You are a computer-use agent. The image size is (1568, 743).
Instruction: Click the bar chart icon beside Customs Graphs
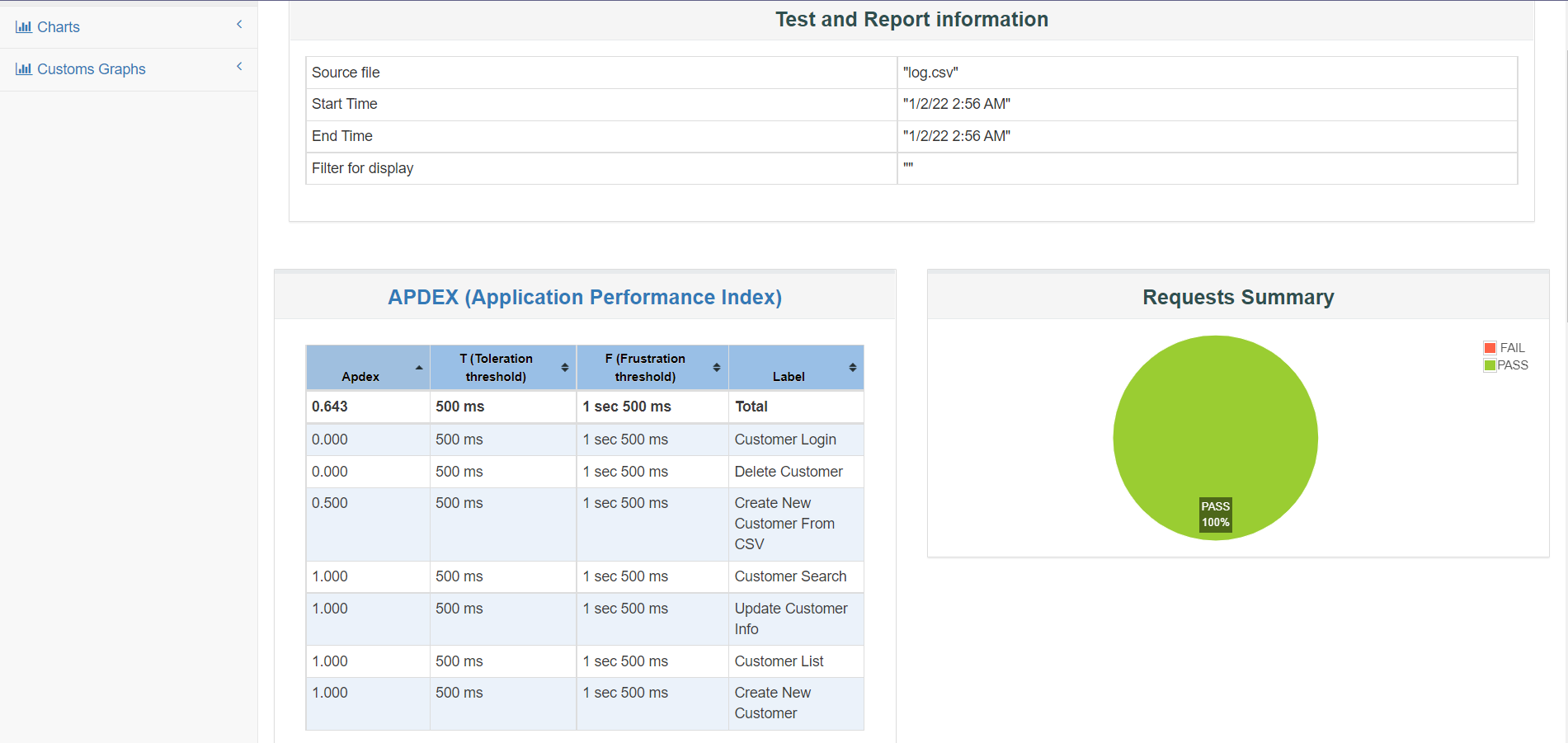point(23,68)
